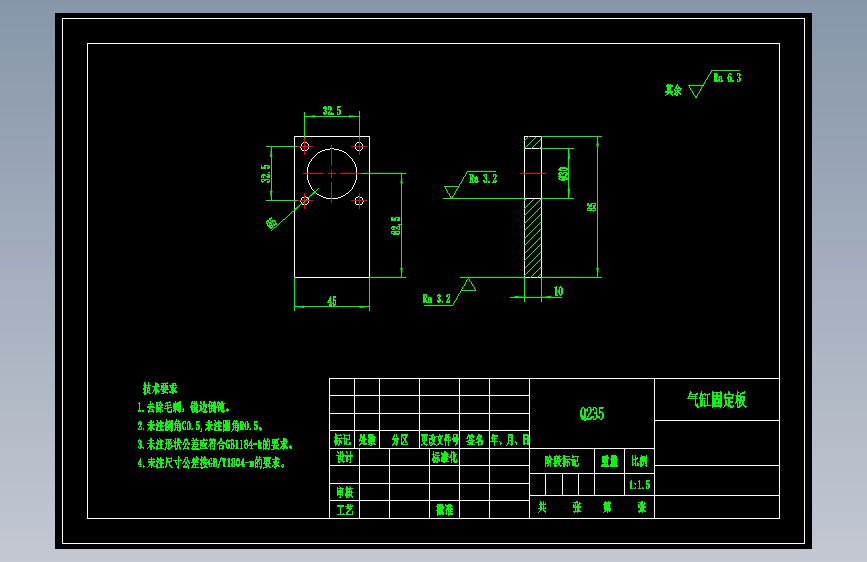Select the horizontal 32.5 dimension text
The image size is (867, 562).
[x=332, y=111]
